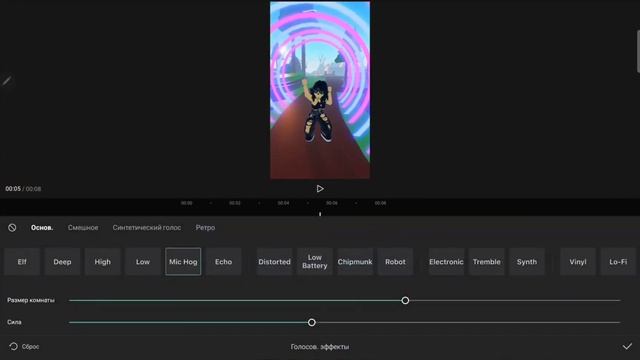Select the Deep voice effect

pyautogui.click(x=62, y=262)
